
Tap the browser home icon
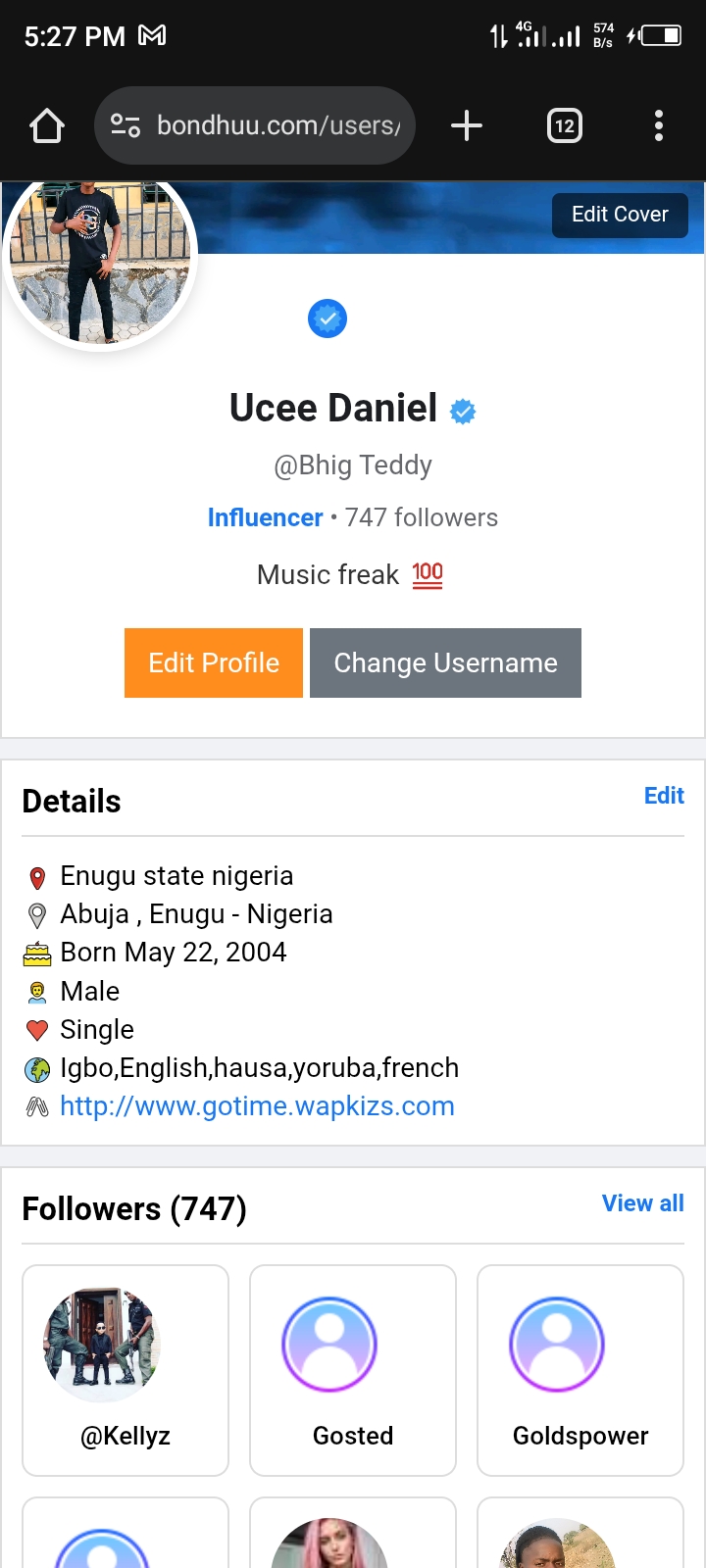pyautogui.click(x=47, y=126)
